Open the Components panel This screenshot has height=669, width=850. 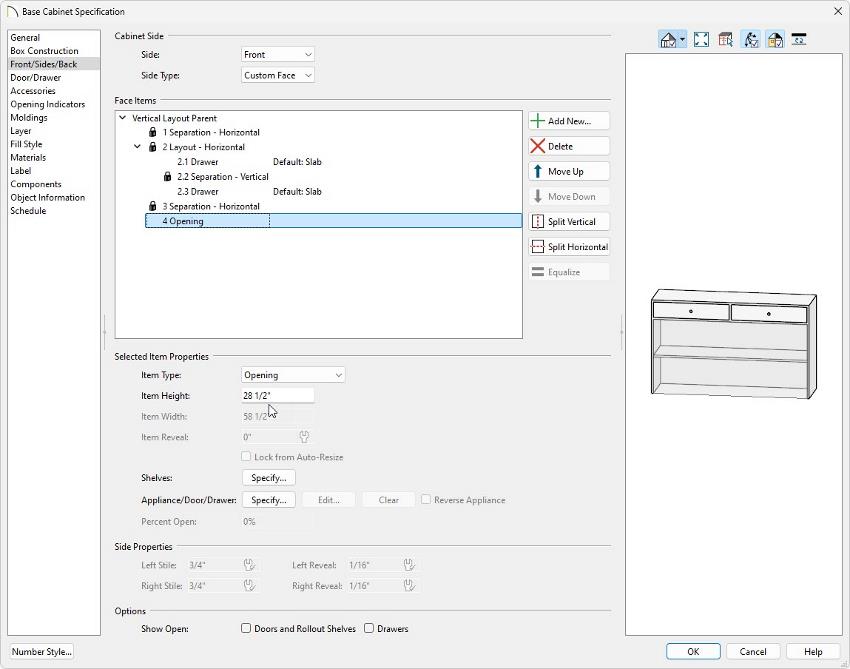click(x=36, y=184)
